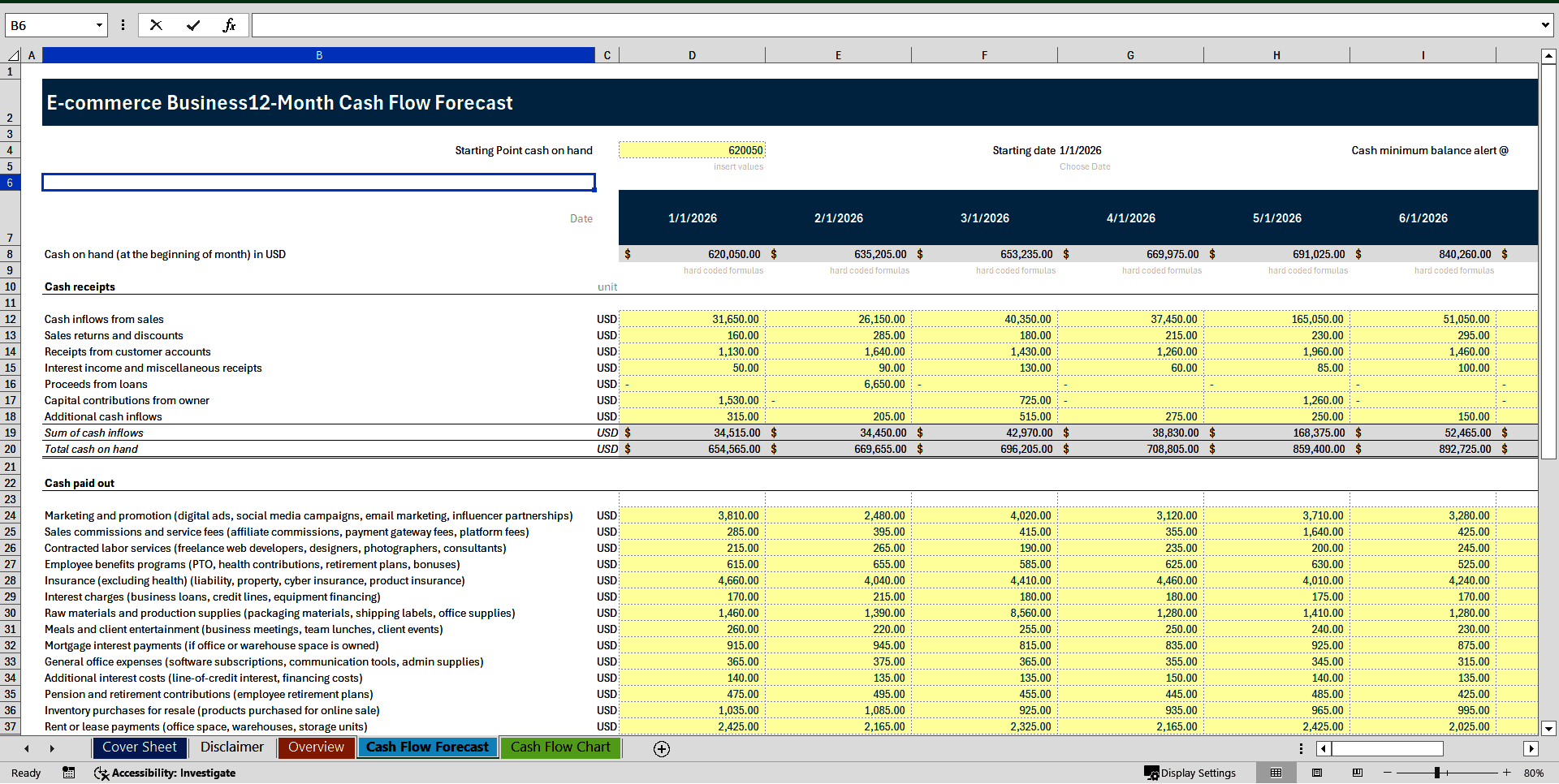Viewport: 1559px width, 784px height.
Task: Add a new worksheet with the plus icon
Action: coord(662,749)
